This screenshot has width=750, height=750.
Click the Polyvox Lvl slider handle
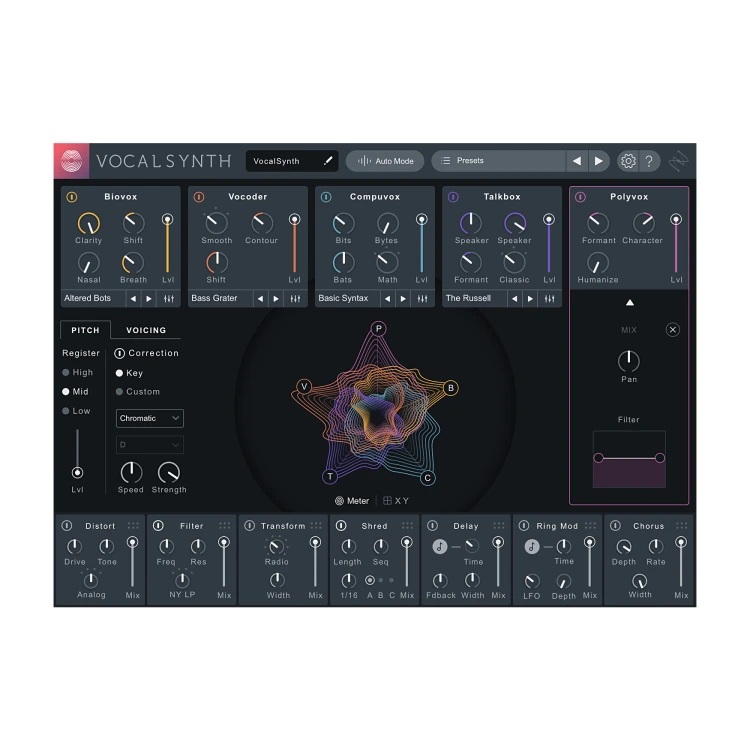click(x=675, y=219)
